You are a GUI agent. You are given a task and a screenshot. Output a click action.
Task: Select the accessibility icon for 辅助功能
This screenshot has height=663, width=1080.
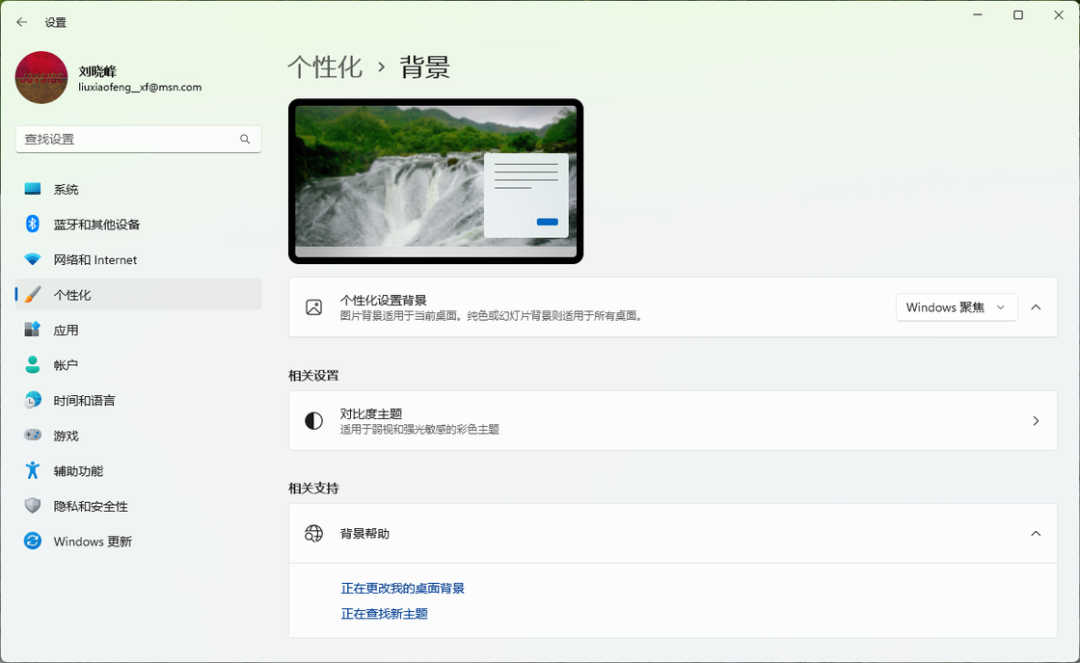pyautogui.click(x=32, y=470)
